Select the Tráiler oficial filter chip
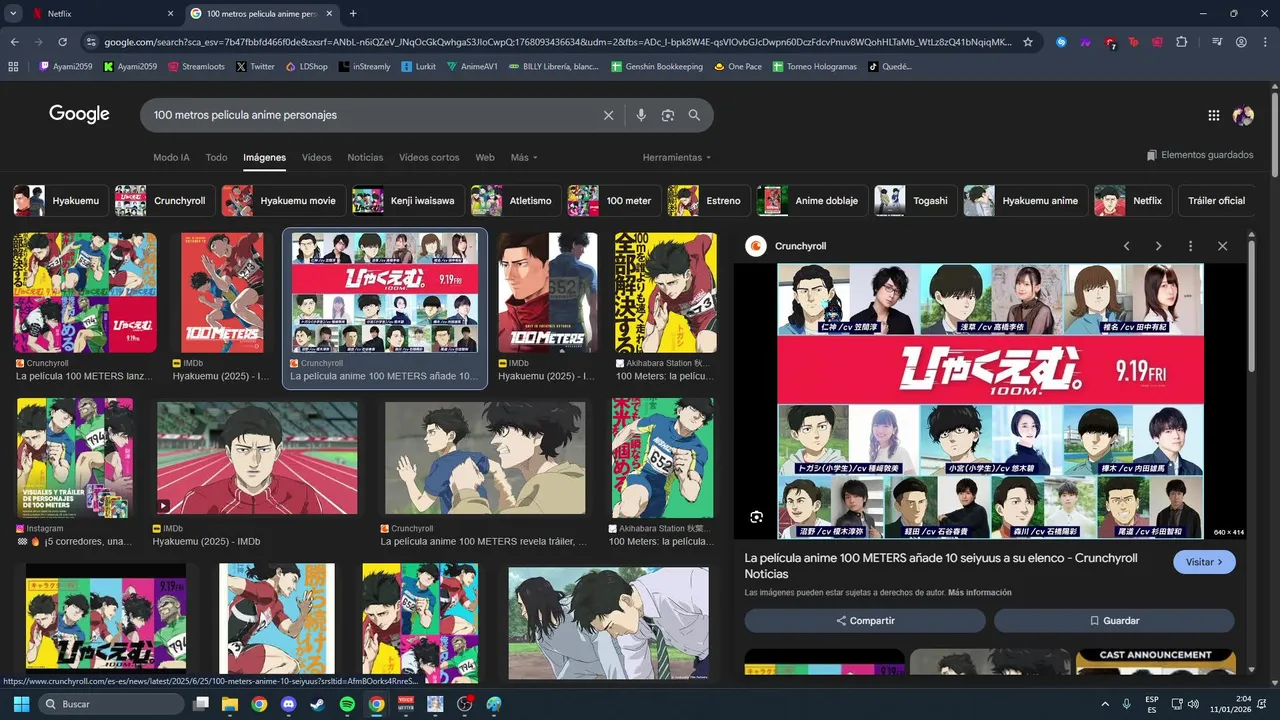This screenshot has width=1280, height=720. [x=1216, y=201]
